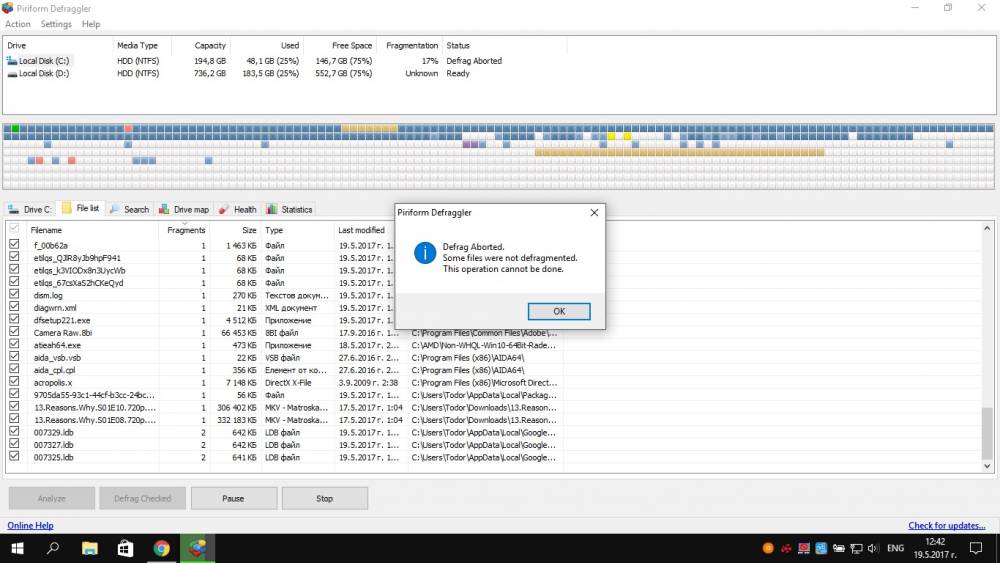
Task: Select the 13.Reasons.Why.S01E10.720p file row
Action: point(284,407)
